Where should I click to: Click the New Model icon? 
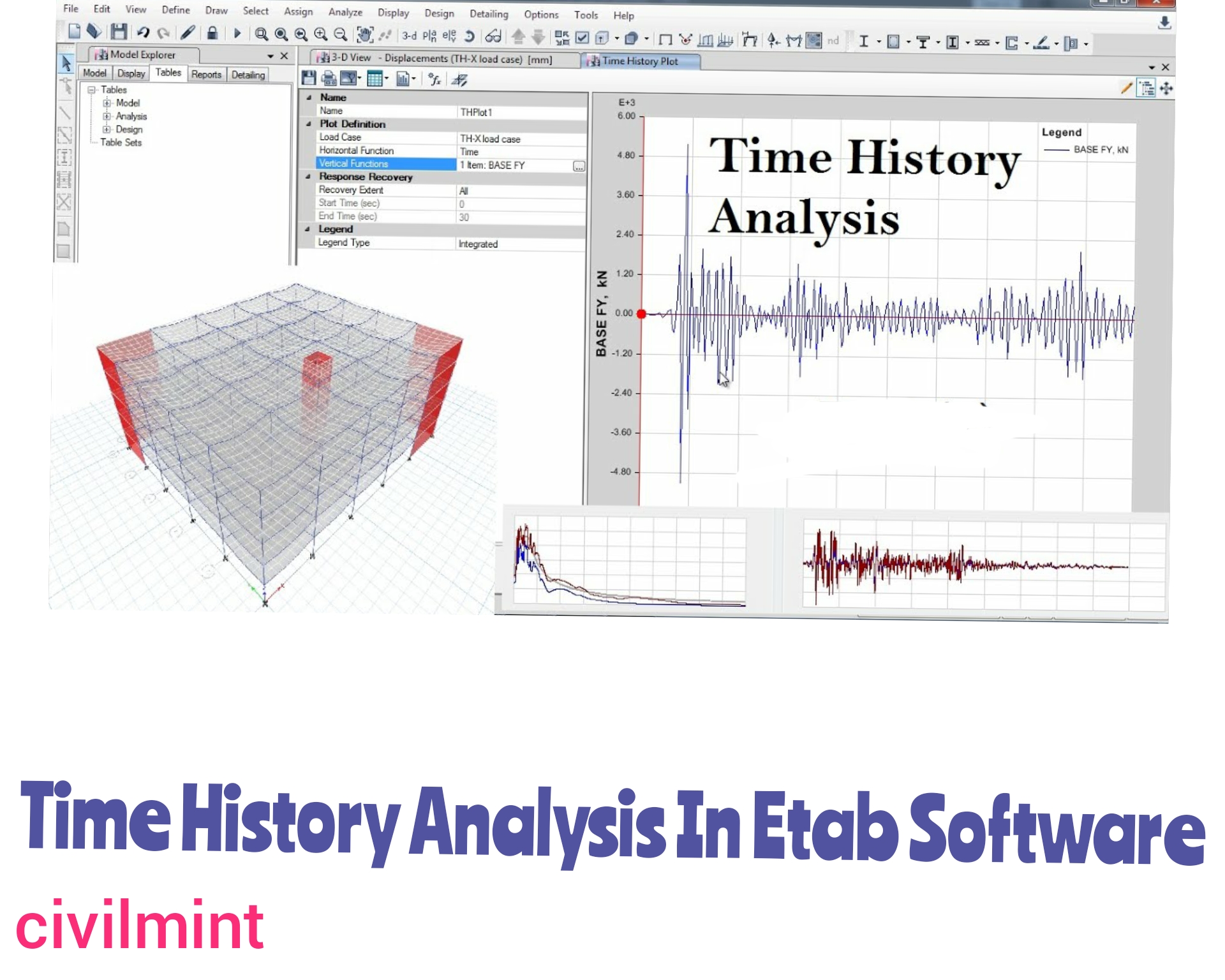point(74,31)
